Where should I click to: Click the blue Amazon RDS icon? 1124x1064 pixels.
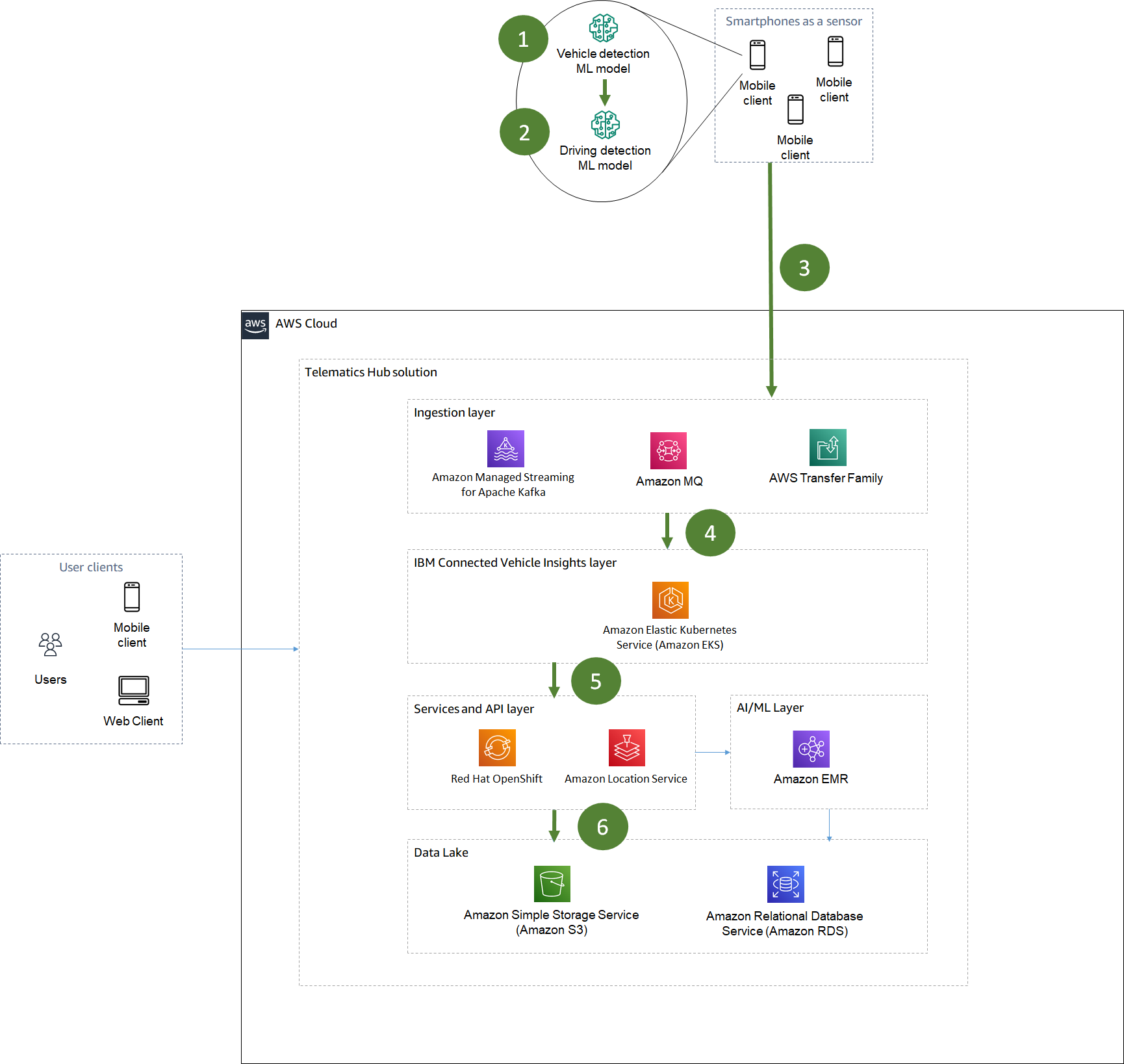click(786, 884)
